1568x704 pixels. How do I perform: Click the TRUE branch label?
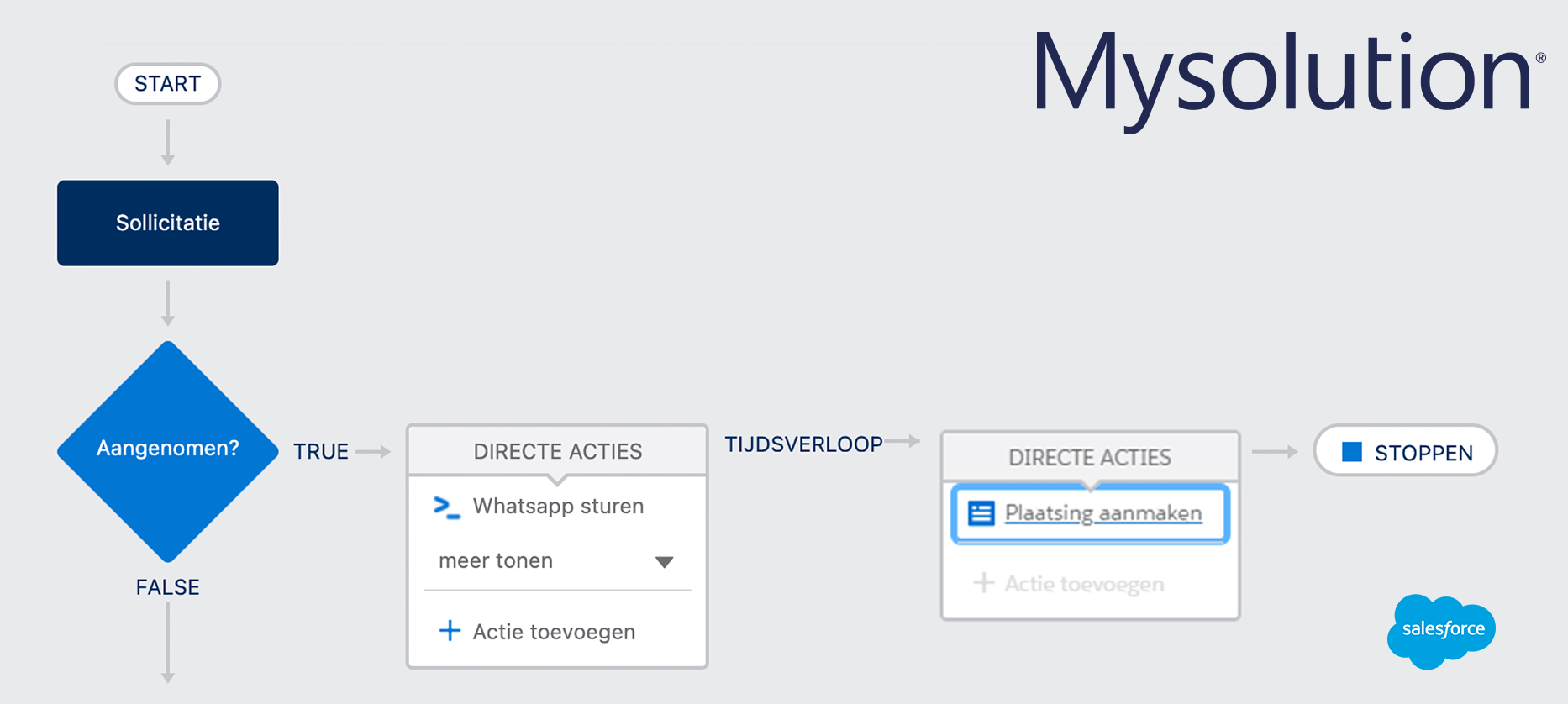(320, 452)
